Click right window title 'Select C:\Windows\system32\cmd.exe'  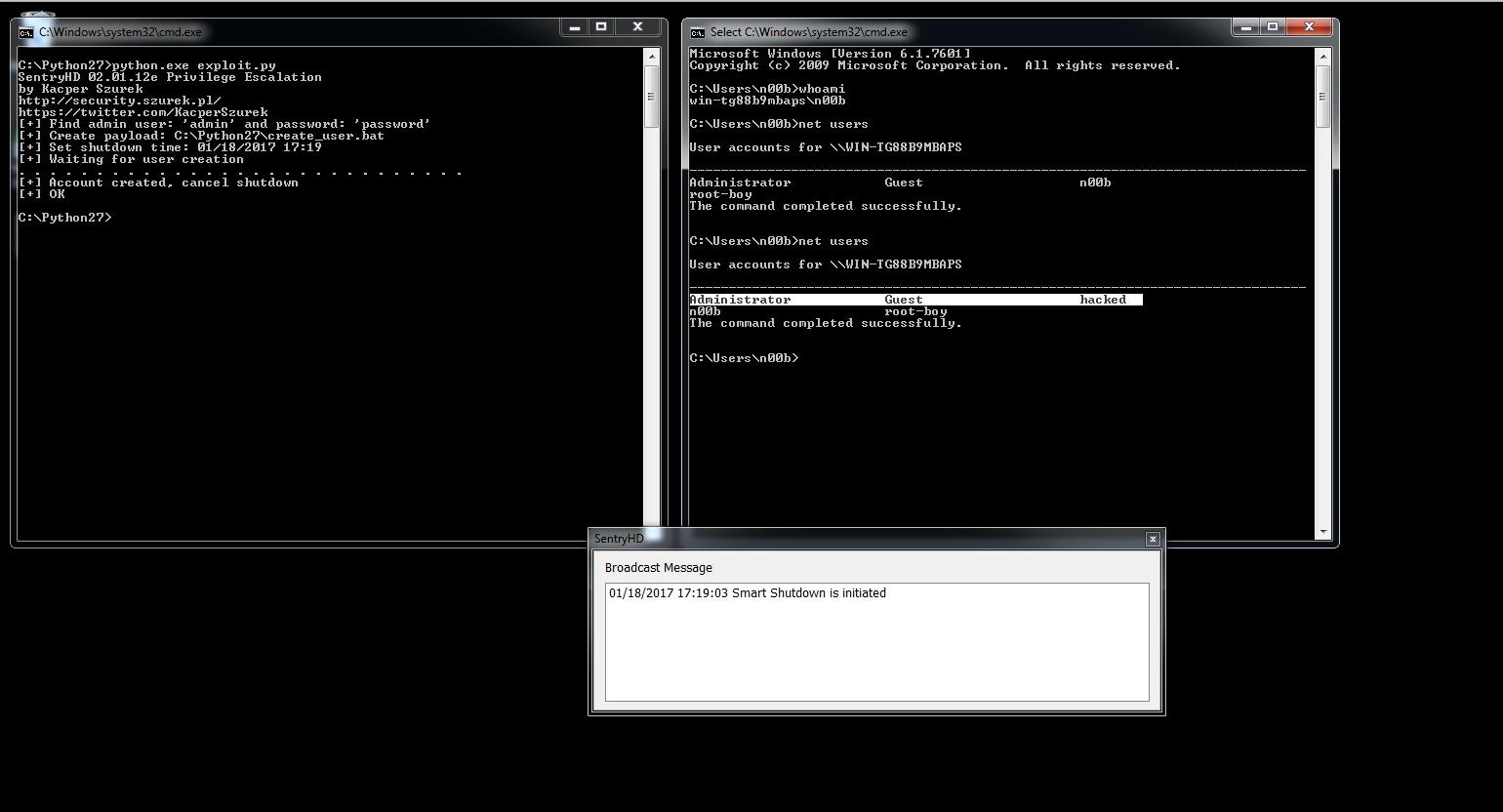(x=808, y=32)
